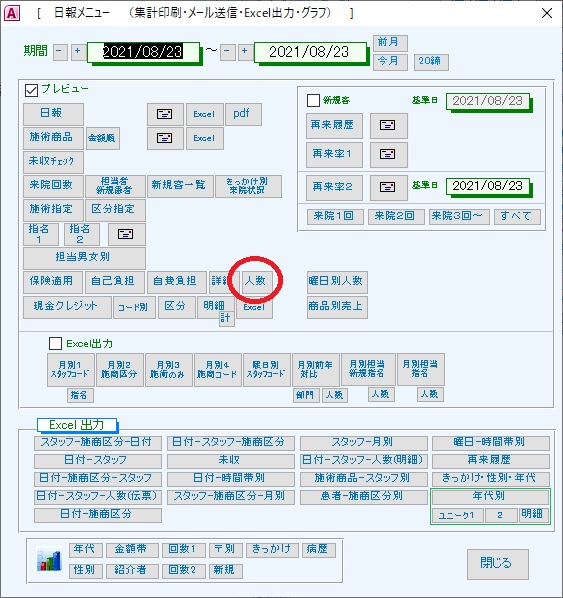This screenshot has height=598, width=563.
Task: Tick the Excel出力 checkbox
Action: pos(55,343)
